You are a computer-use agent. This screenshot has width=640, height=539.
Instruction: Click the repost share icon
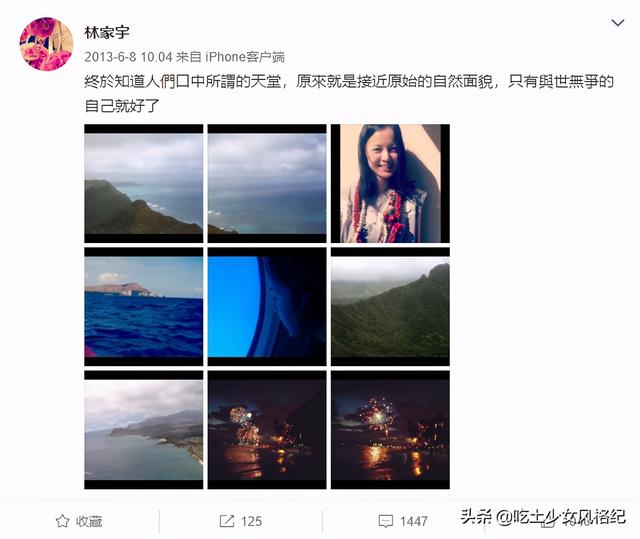coord(227,521)
